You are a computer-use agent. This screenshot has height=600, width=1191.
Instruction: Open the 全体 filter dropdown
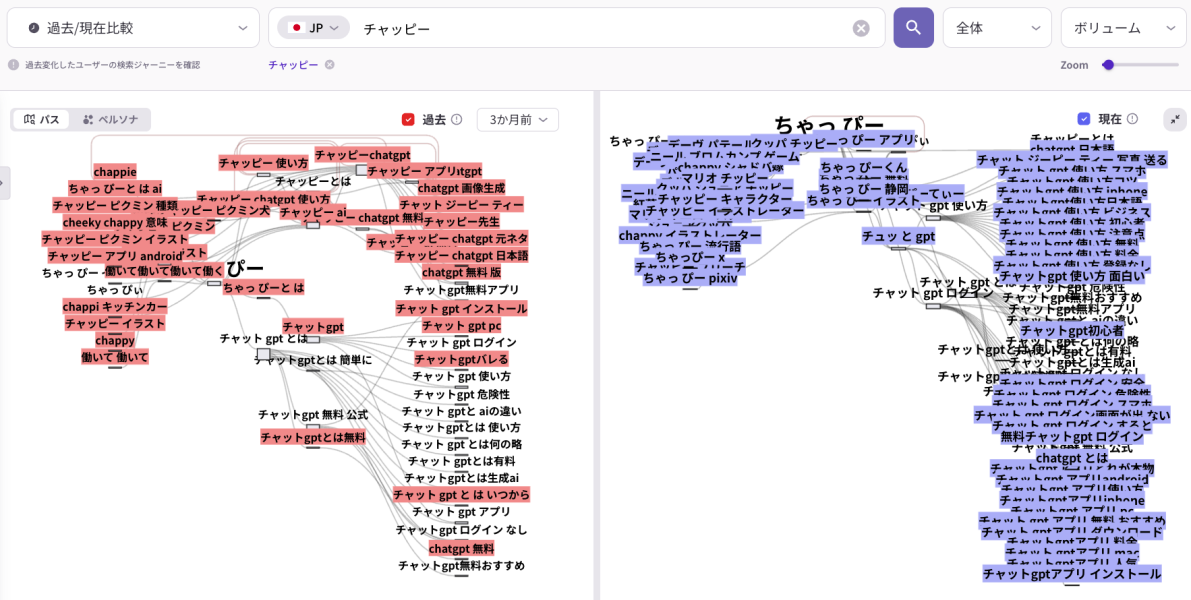(x=996, y=28)
